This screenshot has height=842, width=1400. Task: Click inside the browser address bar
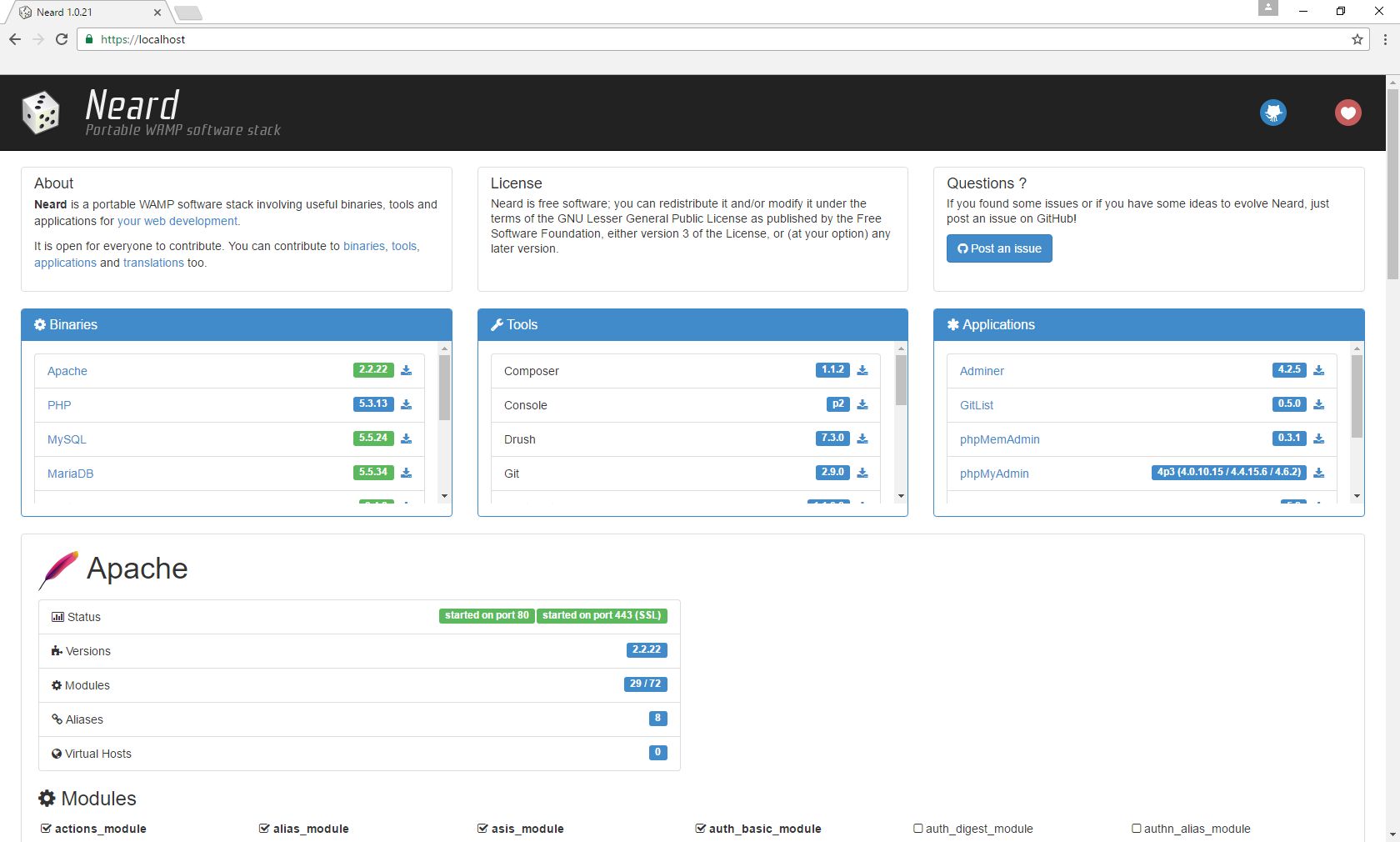(333, 39)
